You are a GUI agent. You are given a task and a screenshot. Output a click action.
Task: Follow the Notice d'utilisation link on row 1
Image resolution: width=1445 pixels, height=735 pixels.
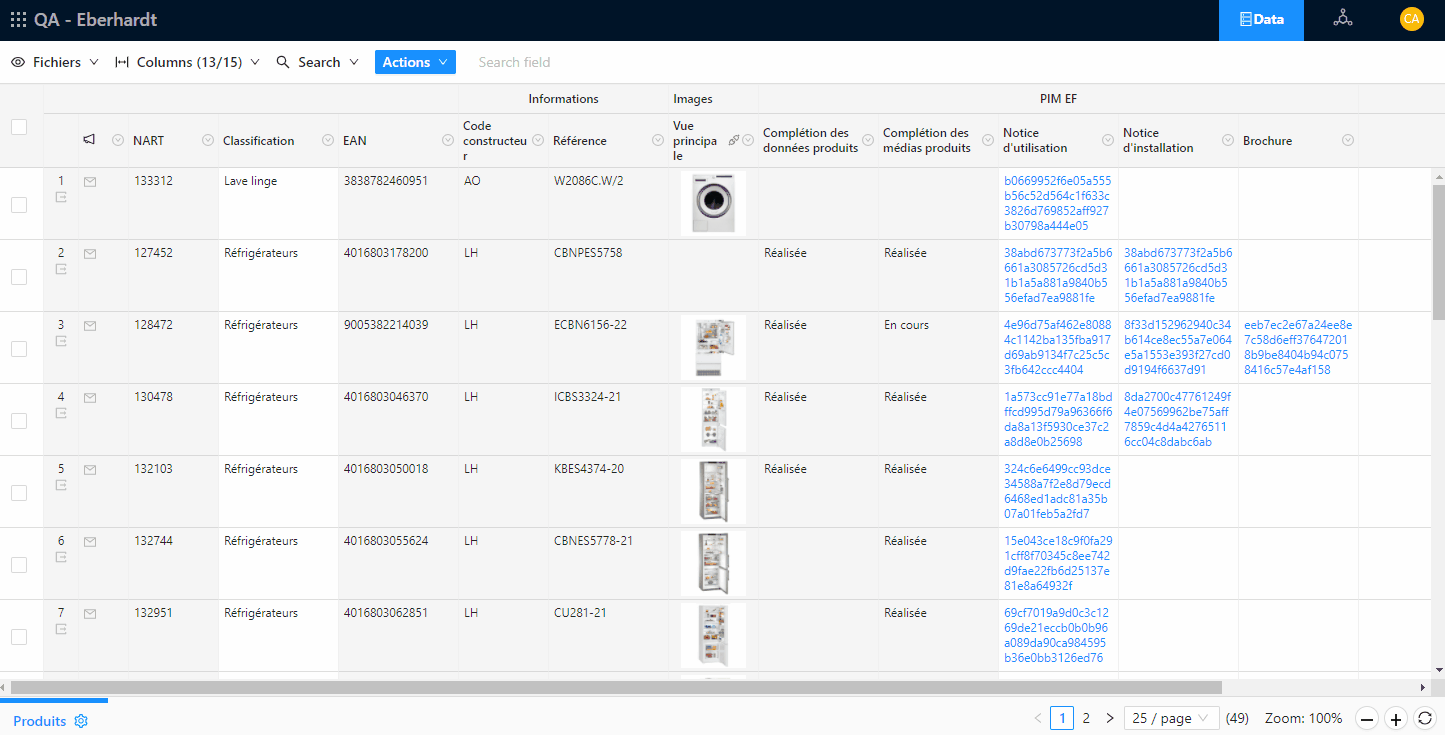click(x=1053, y=204)
